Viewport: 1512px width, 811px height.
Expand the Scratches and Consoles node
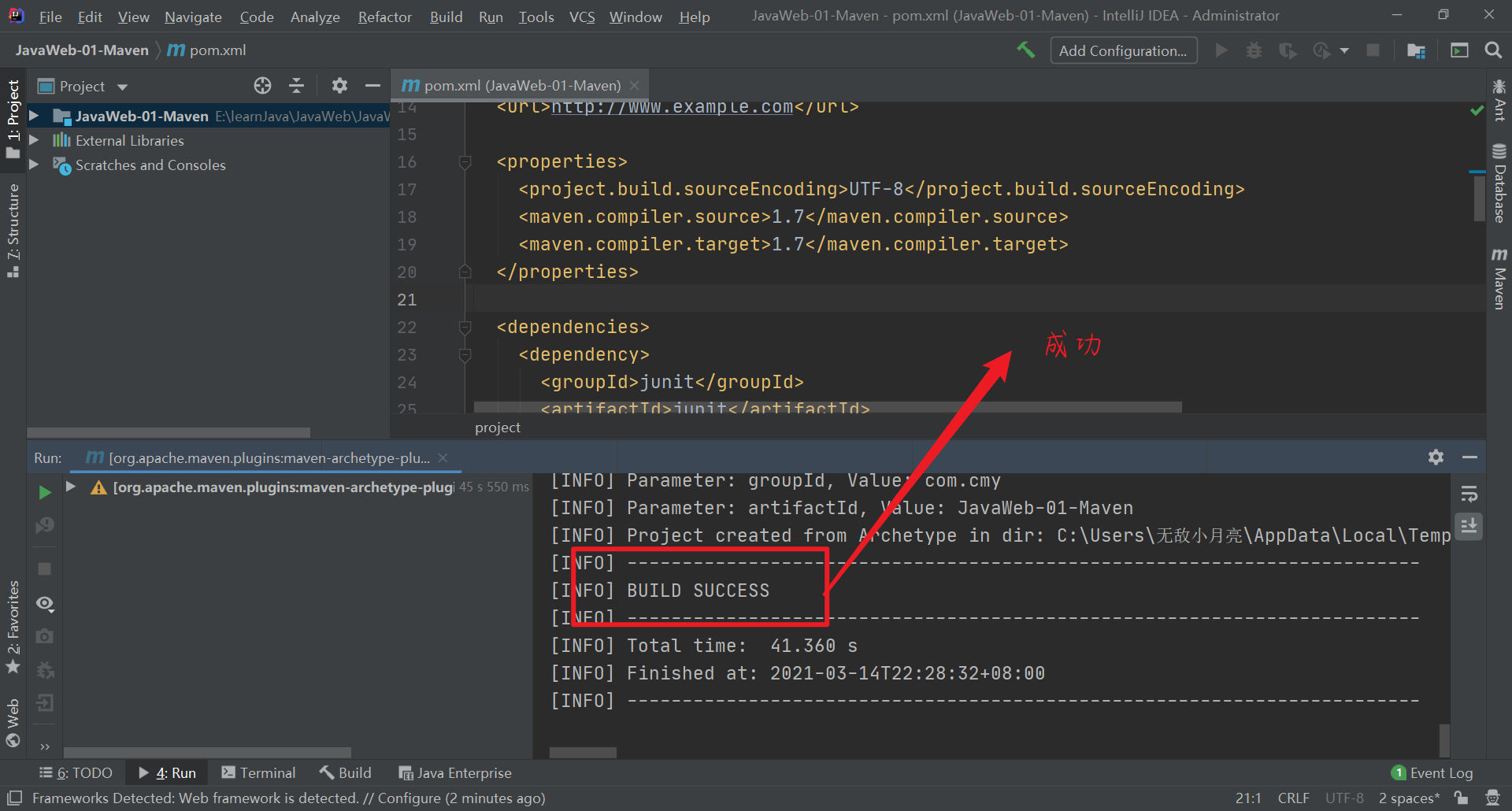34,165
